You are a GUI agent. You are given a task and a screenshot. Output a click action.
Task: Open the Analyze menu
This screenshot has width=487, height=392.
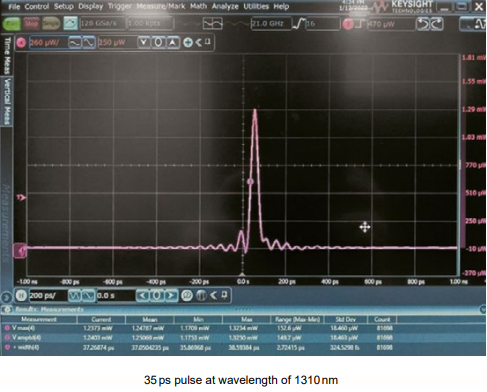coord(225,6)
